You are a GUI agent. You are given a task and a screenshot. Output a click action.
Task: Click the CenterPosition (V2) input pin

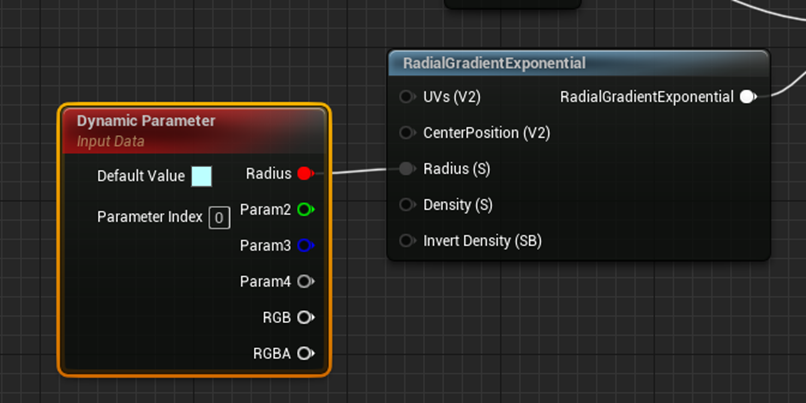pyautogui.click(x=407, y=133)
